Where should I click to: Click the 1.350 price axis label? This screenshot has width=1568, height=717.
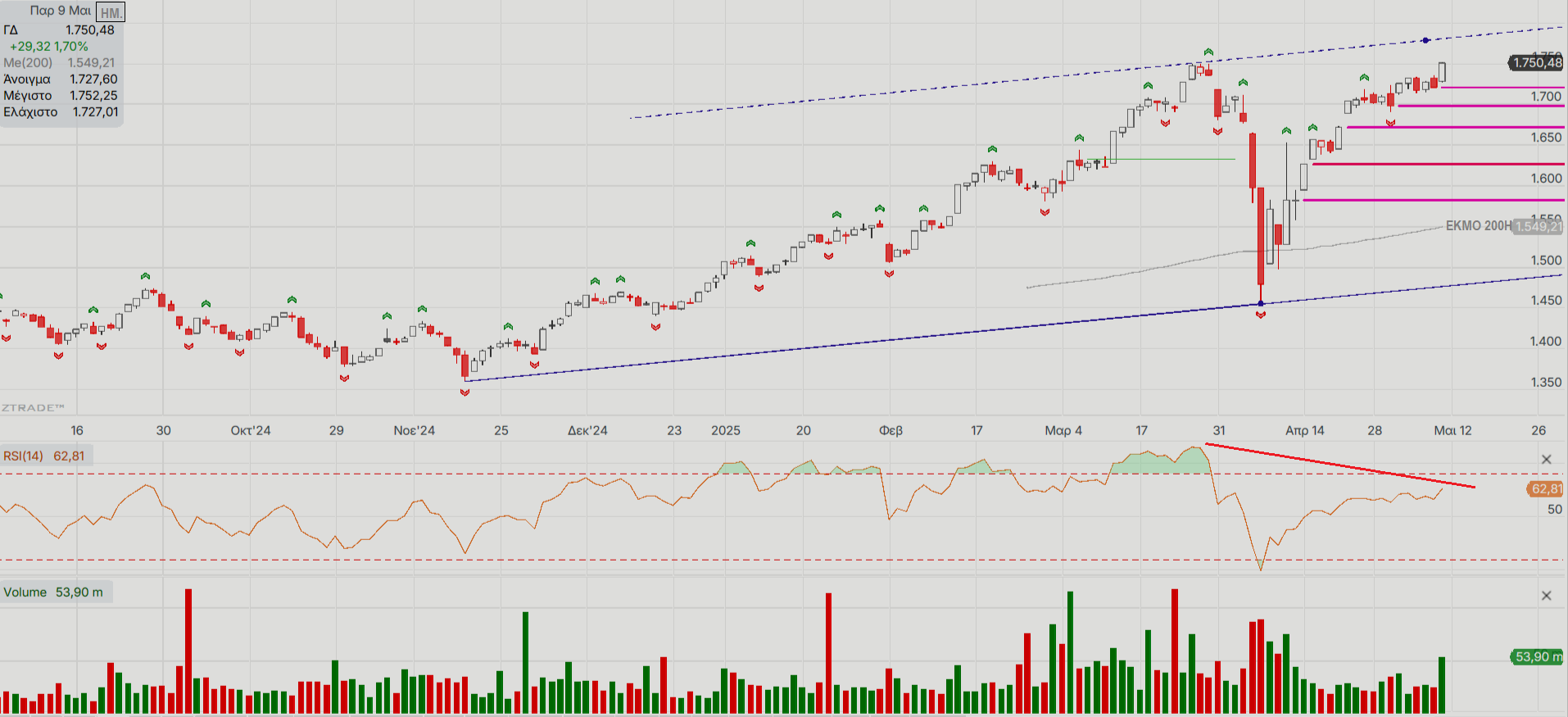point(1546,382)
